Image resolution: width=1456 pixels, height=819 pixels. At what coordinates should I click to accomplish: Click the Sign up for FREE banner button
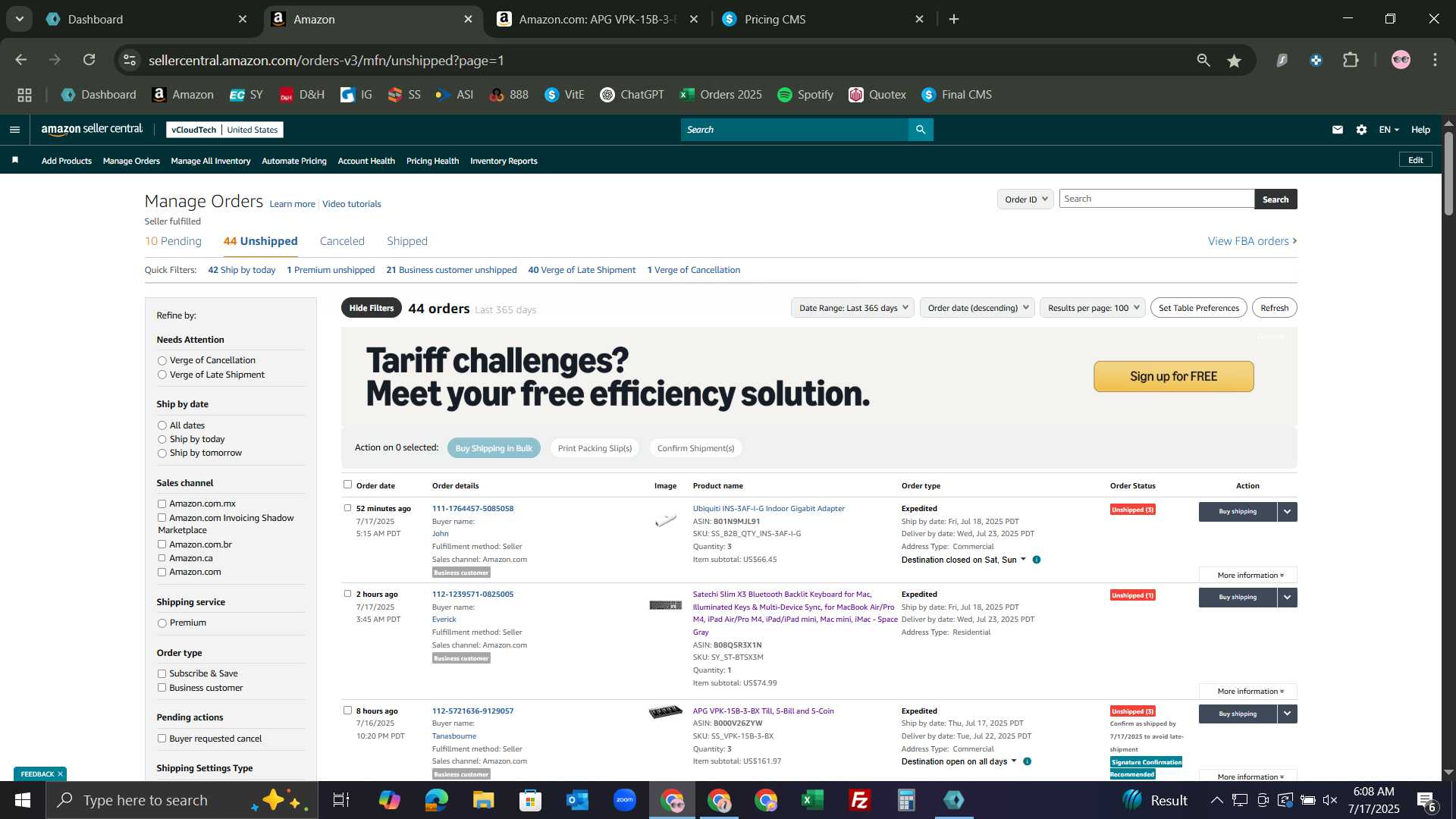pyautogui.click(x=1173, y=377)
